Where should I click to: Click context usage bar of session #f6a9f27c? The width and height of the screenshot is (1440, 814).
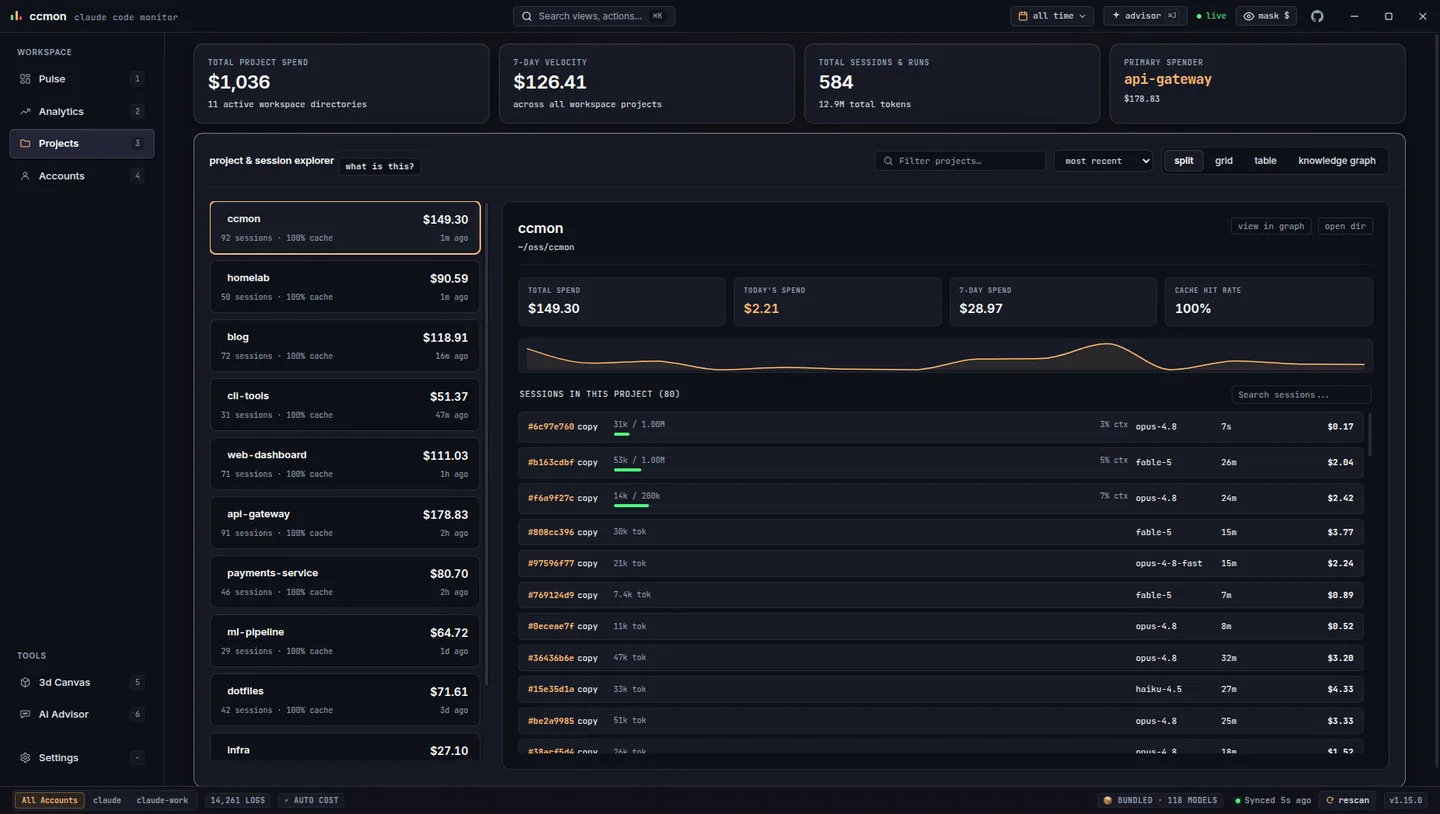click(631, 506)
